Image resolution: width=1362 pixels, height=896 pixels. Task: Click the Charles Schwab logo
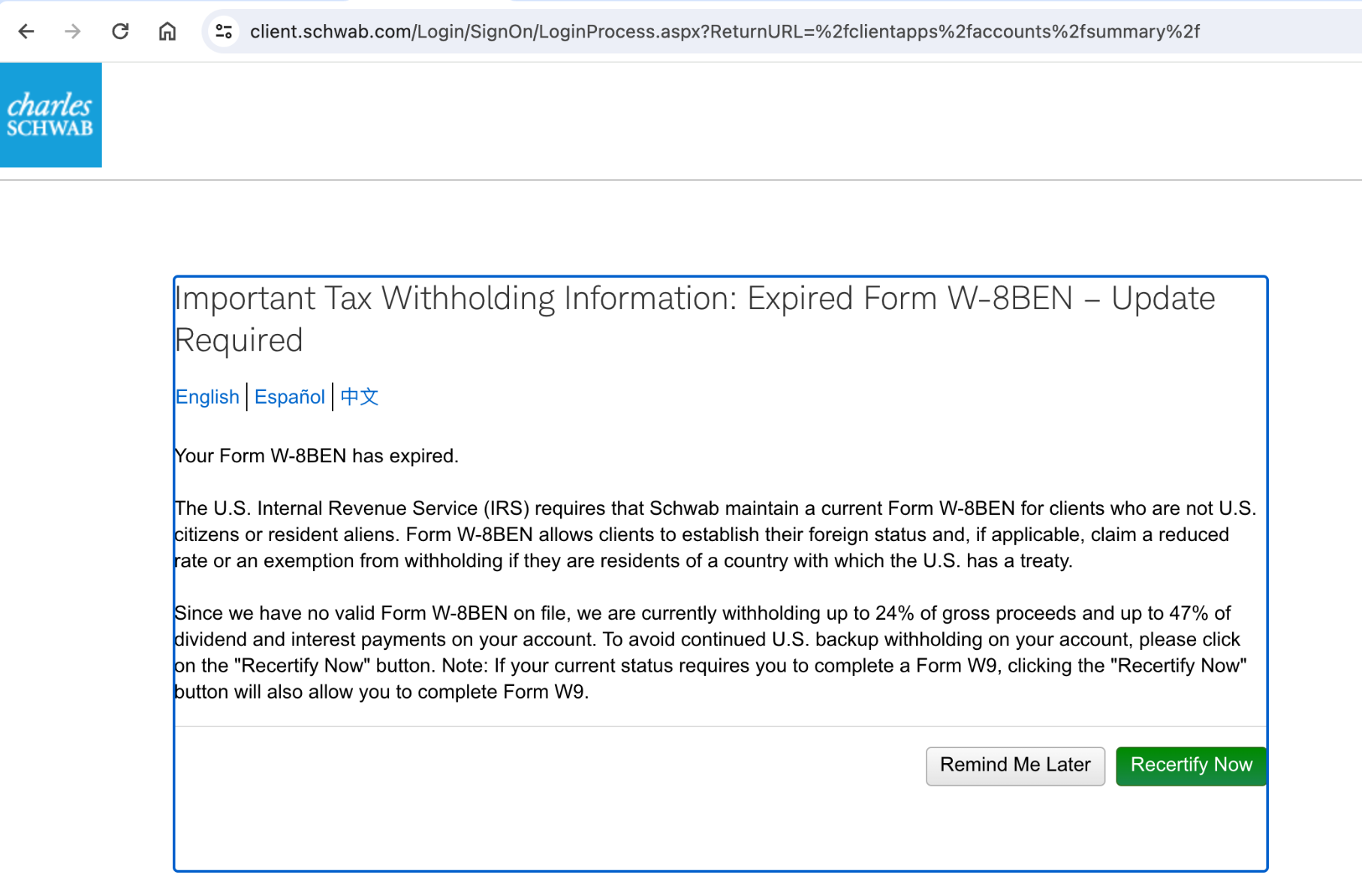51,115
